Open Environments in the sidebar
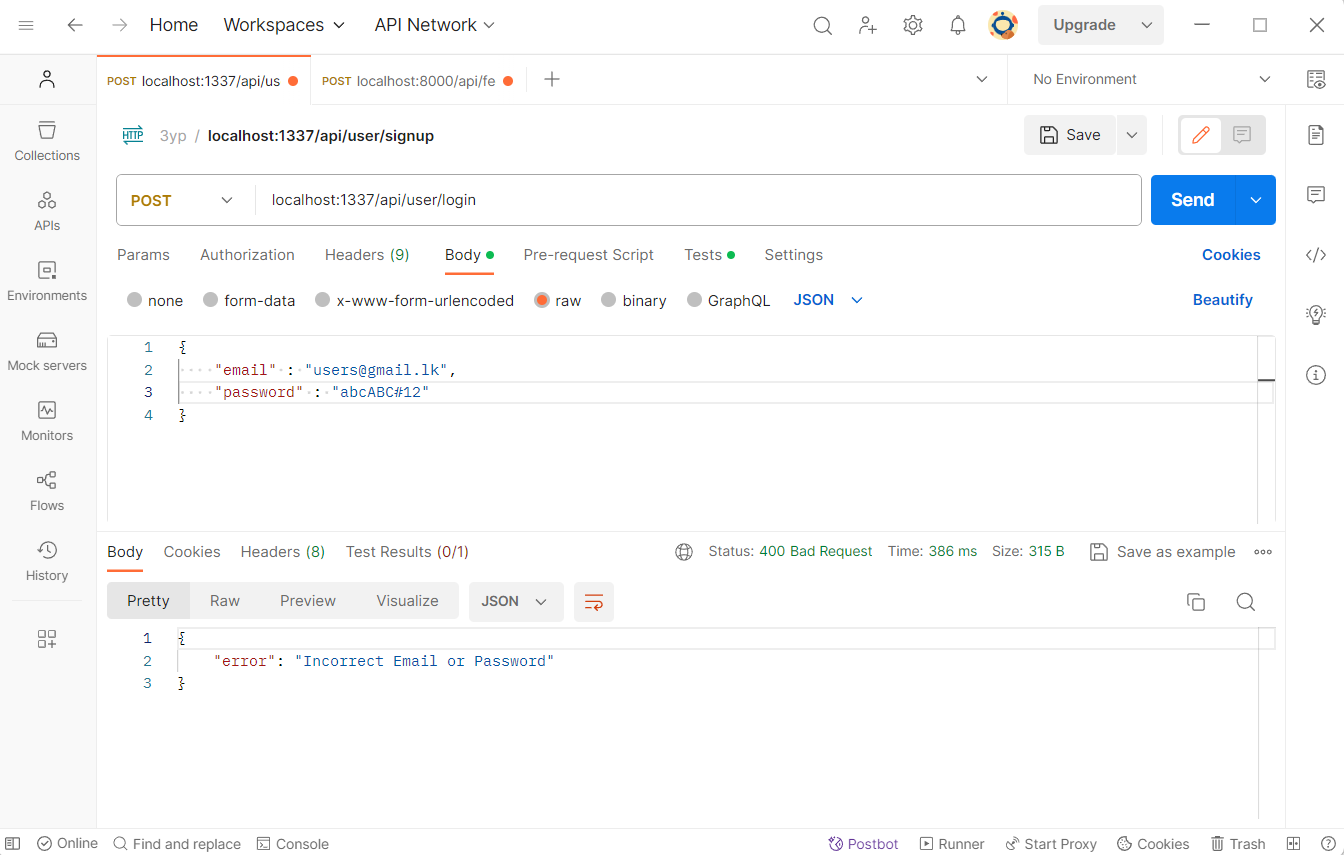This screenshot has height=855, width=1344. click(x=47, y=281)
